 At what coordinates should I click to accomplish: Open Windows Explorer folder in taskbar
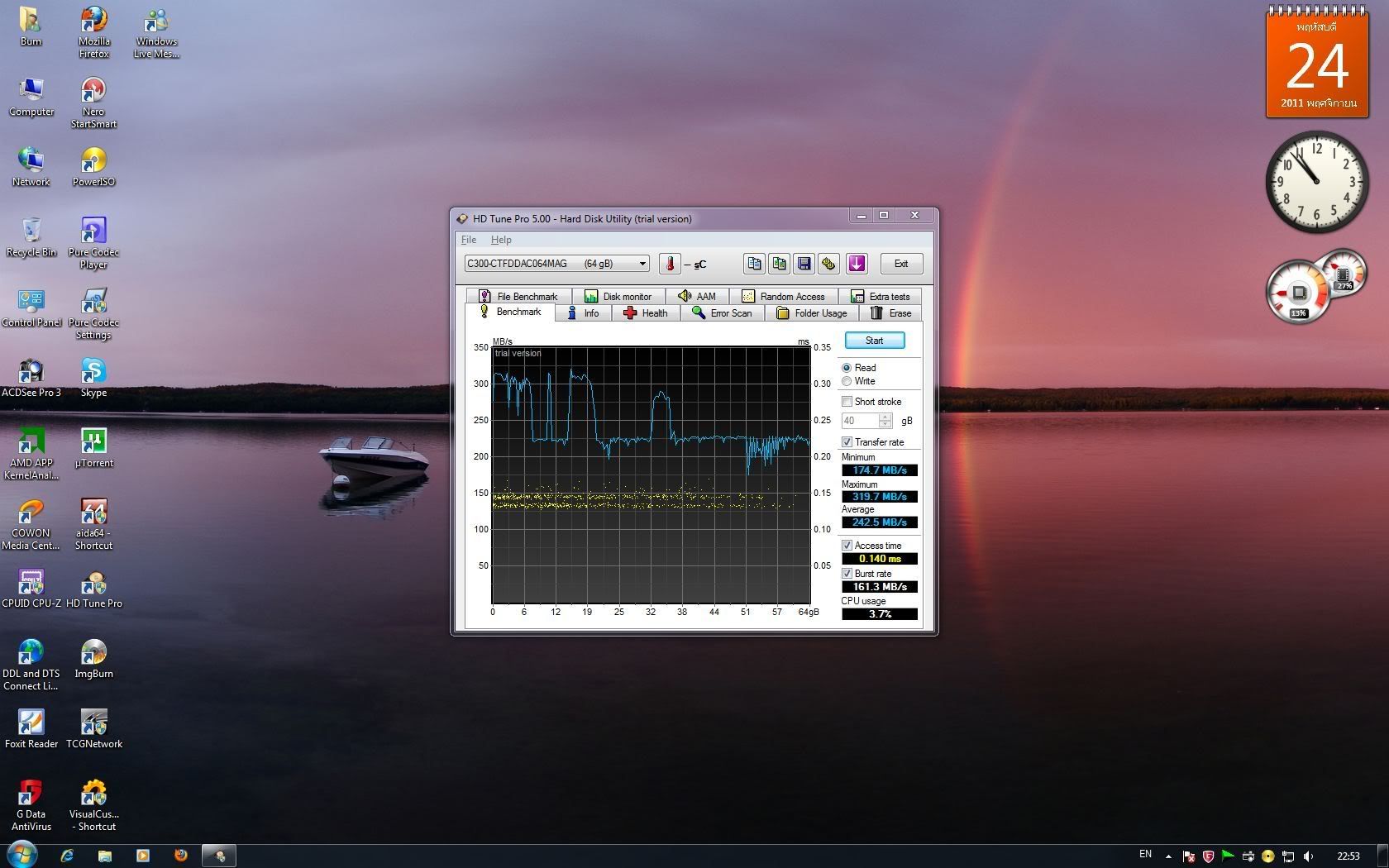pos(105,856)
